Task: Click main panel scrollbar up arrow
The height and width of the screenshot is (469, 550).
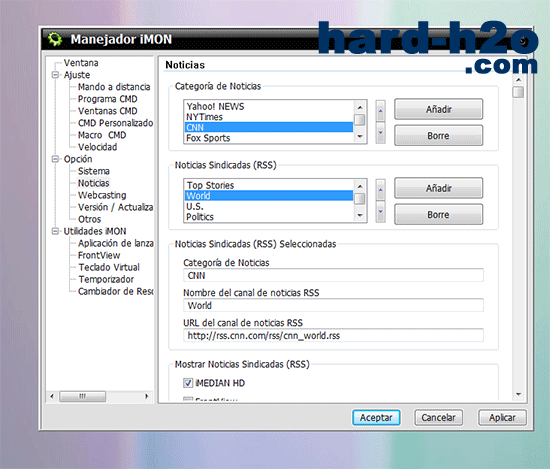Action: [518, 80]
